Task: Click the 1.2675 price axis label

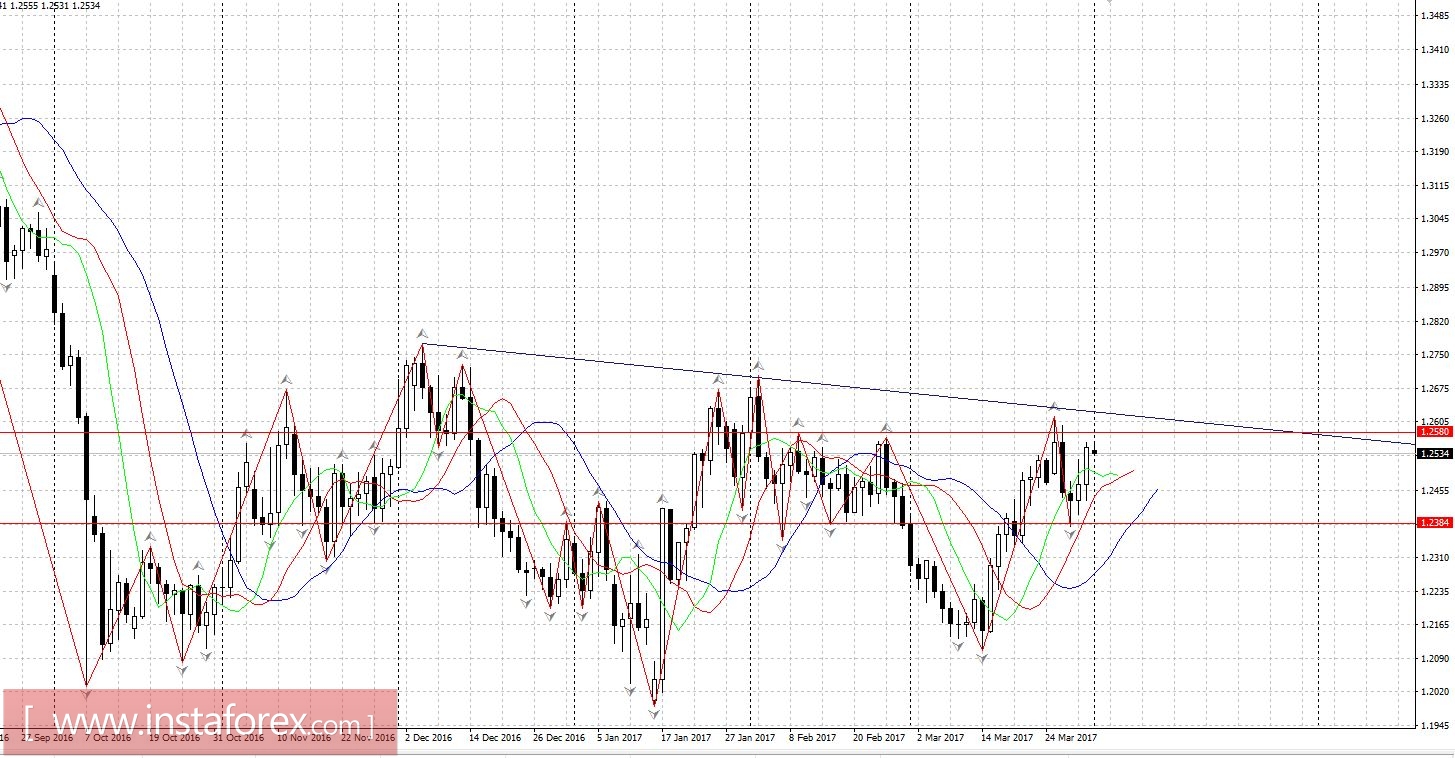Action: [x=1436, y=389]
